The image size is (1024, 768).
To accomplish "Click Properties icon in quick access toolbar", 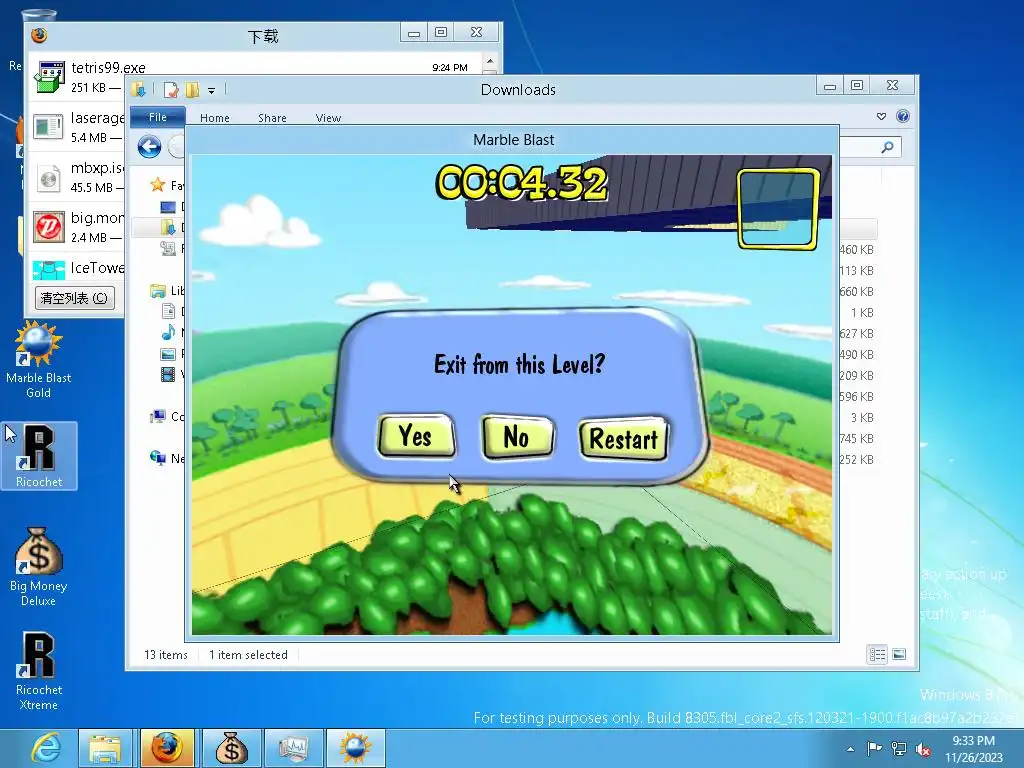I will click(170, 89).
